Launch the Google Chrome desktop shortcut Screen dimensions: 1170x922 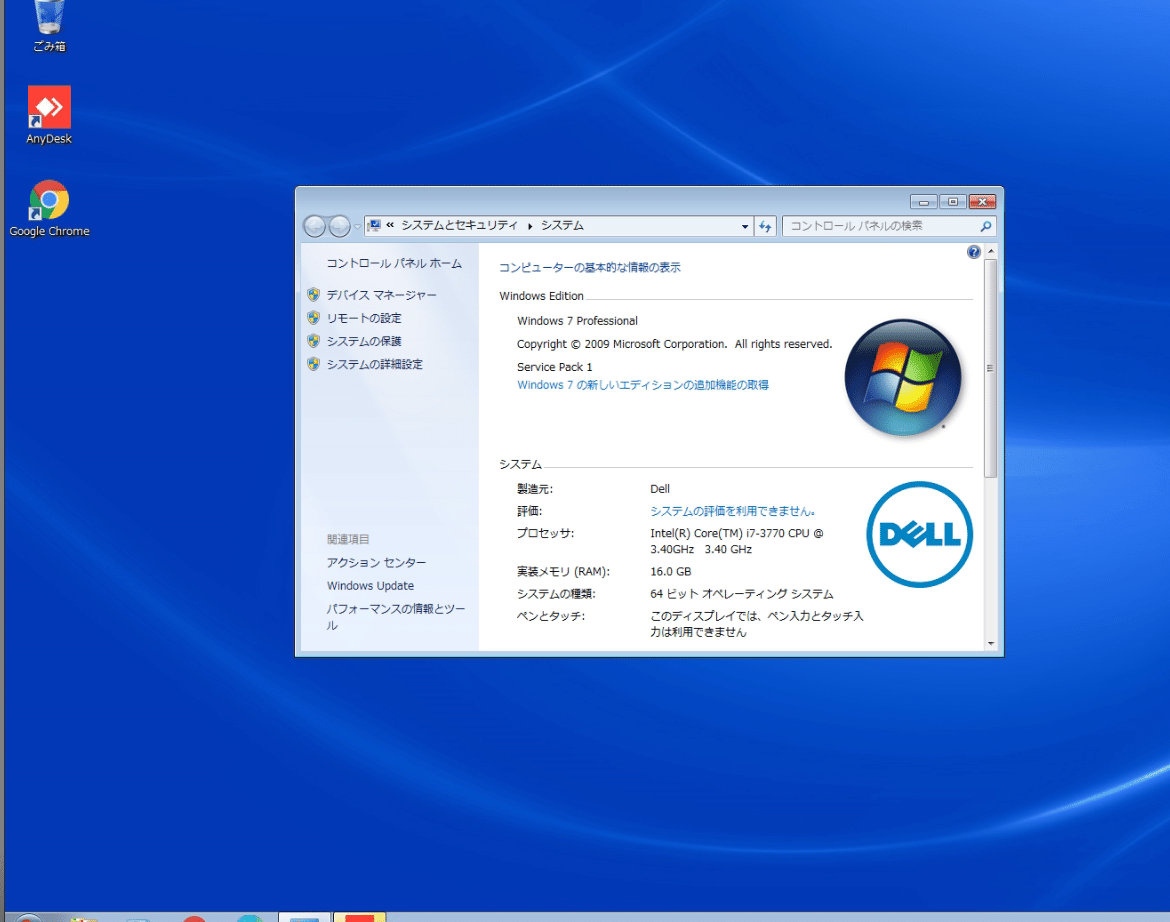coord(48,198)
